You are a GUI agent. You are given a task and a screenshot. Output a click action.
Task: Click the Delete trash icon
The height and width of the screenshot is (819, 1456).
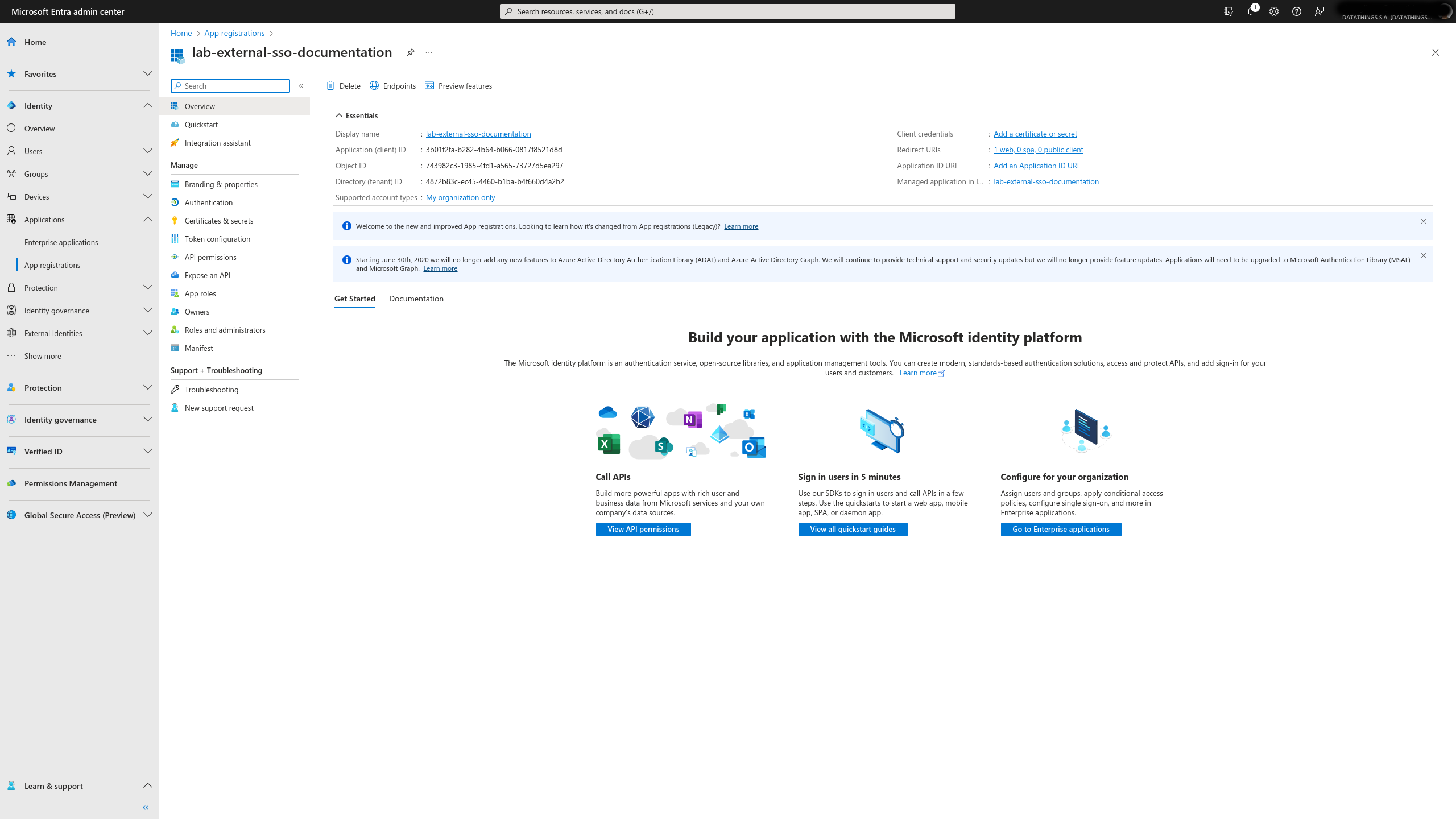[x=330, y=85]
